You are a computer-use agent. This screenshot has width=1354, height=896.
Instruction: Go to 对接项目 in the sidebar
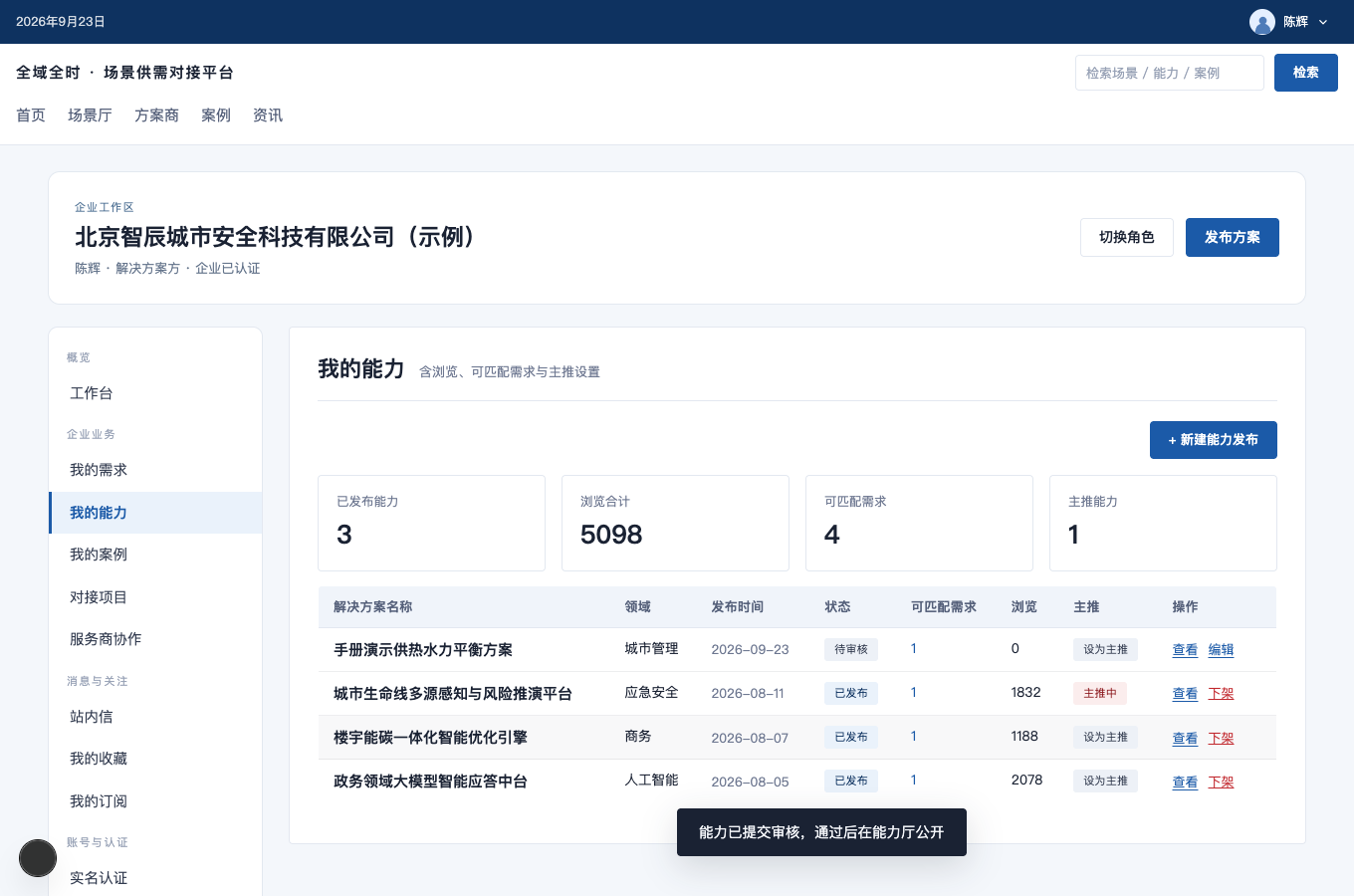[x=155, y=597]
